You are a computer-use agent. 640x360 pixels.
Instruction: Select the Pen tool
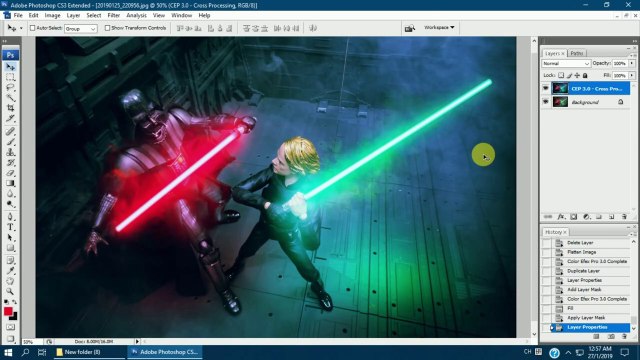(x=10, y=217)
